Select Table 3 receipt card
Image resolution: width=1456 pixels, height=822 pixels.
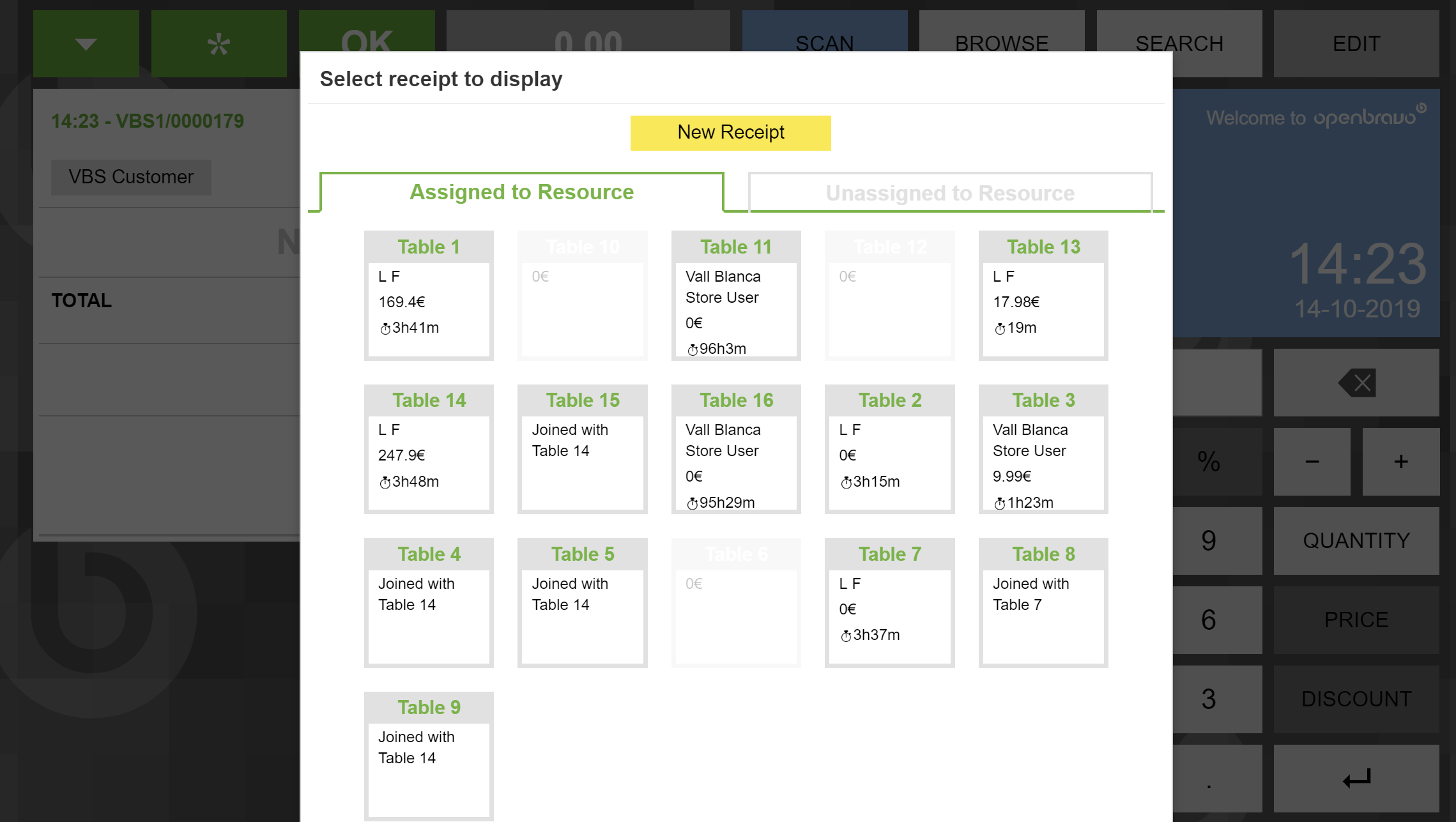click(x=1043, y=449)
